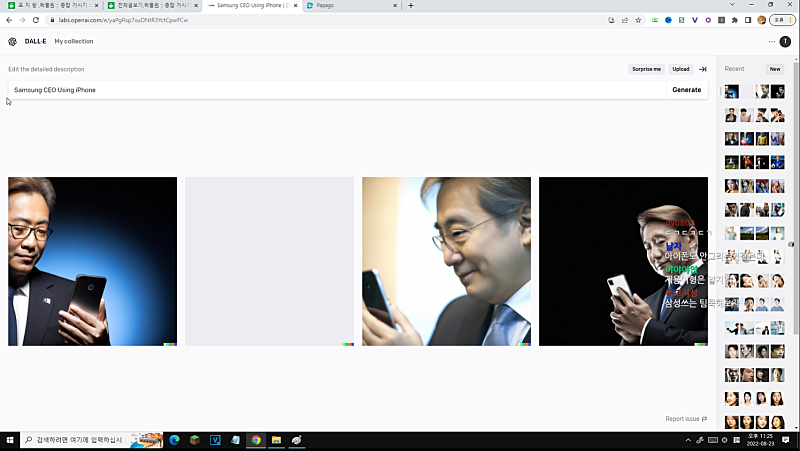Select the 'Samsung CEO Using iPhone' tab
Viewport: 800px width, 451px height.
pyautogui.click(x=253, y=6)
